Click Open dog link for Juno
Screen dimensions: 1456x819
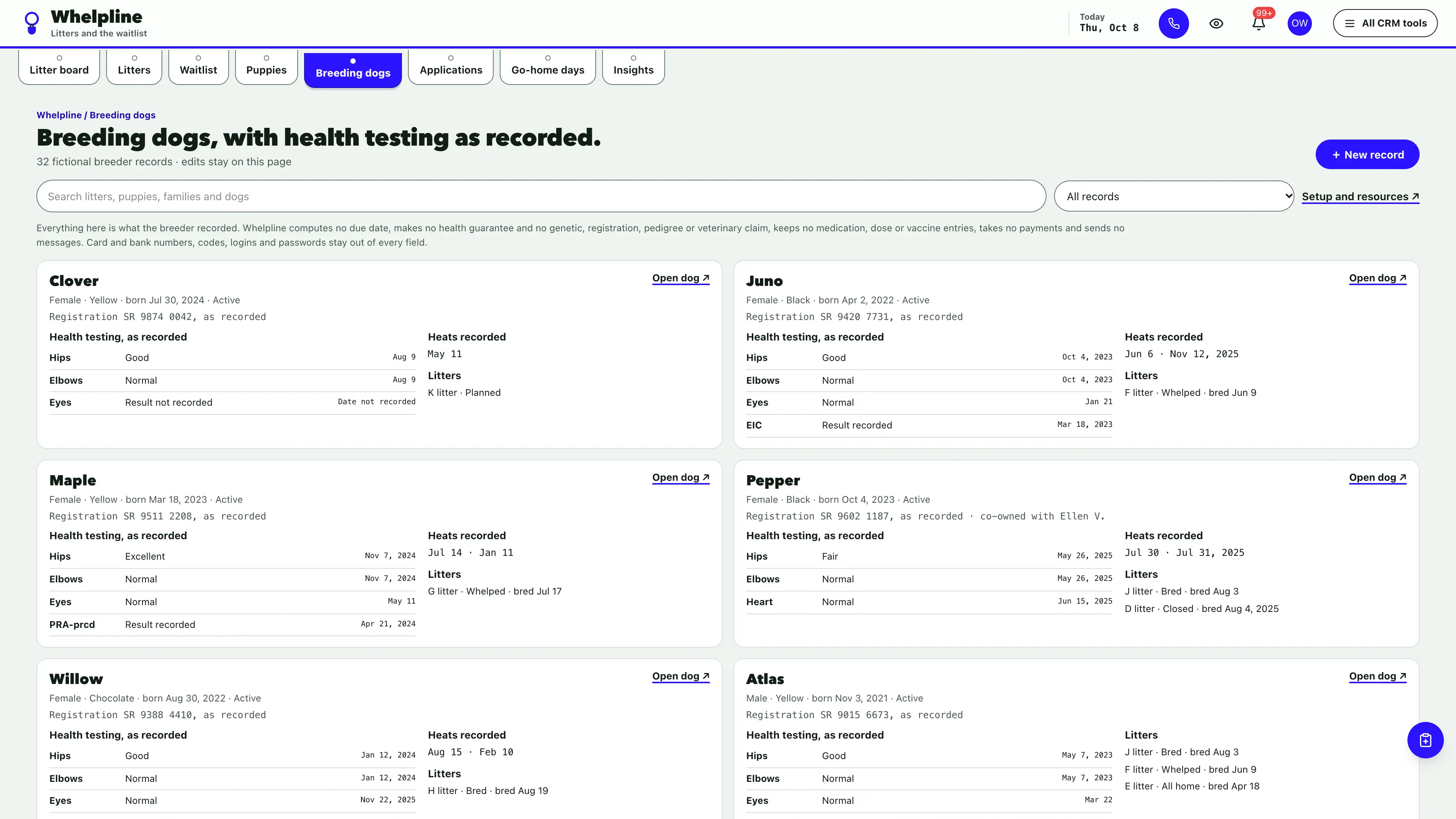point(1378,278)
